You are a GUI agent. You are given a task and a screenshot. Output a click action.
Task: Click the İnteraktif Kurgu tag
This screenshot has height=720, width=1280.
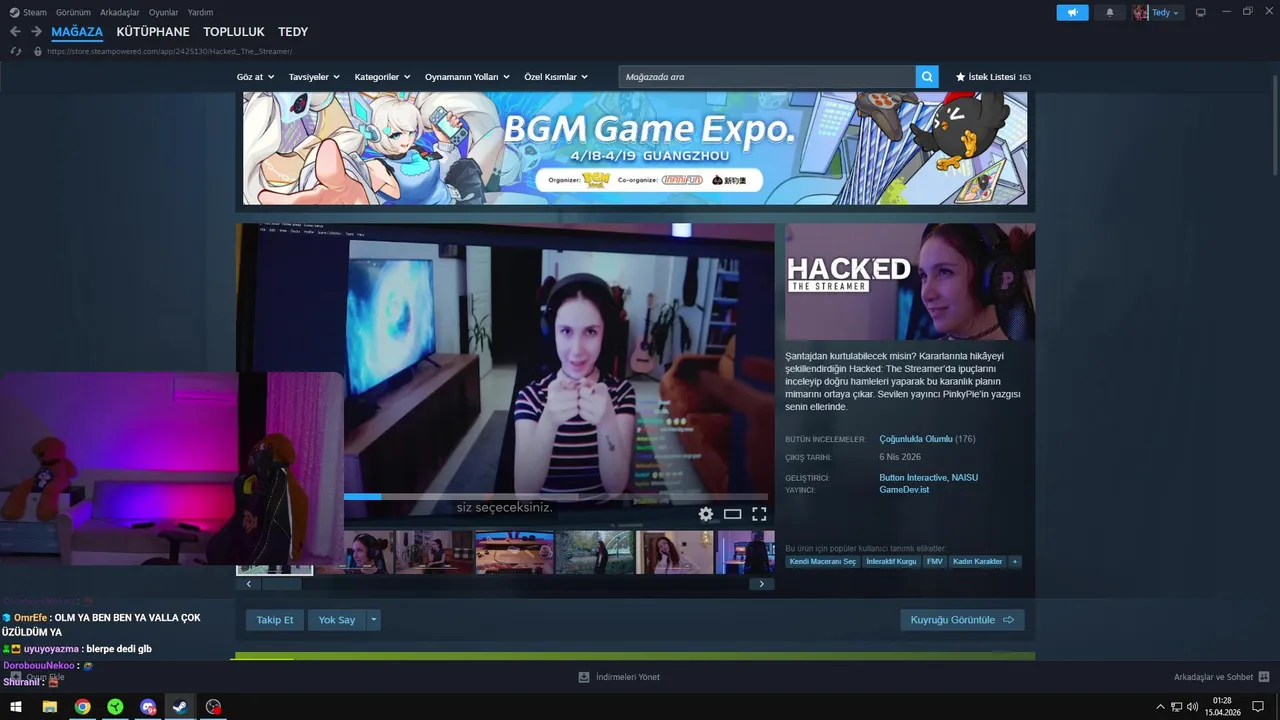click(891, 562)
